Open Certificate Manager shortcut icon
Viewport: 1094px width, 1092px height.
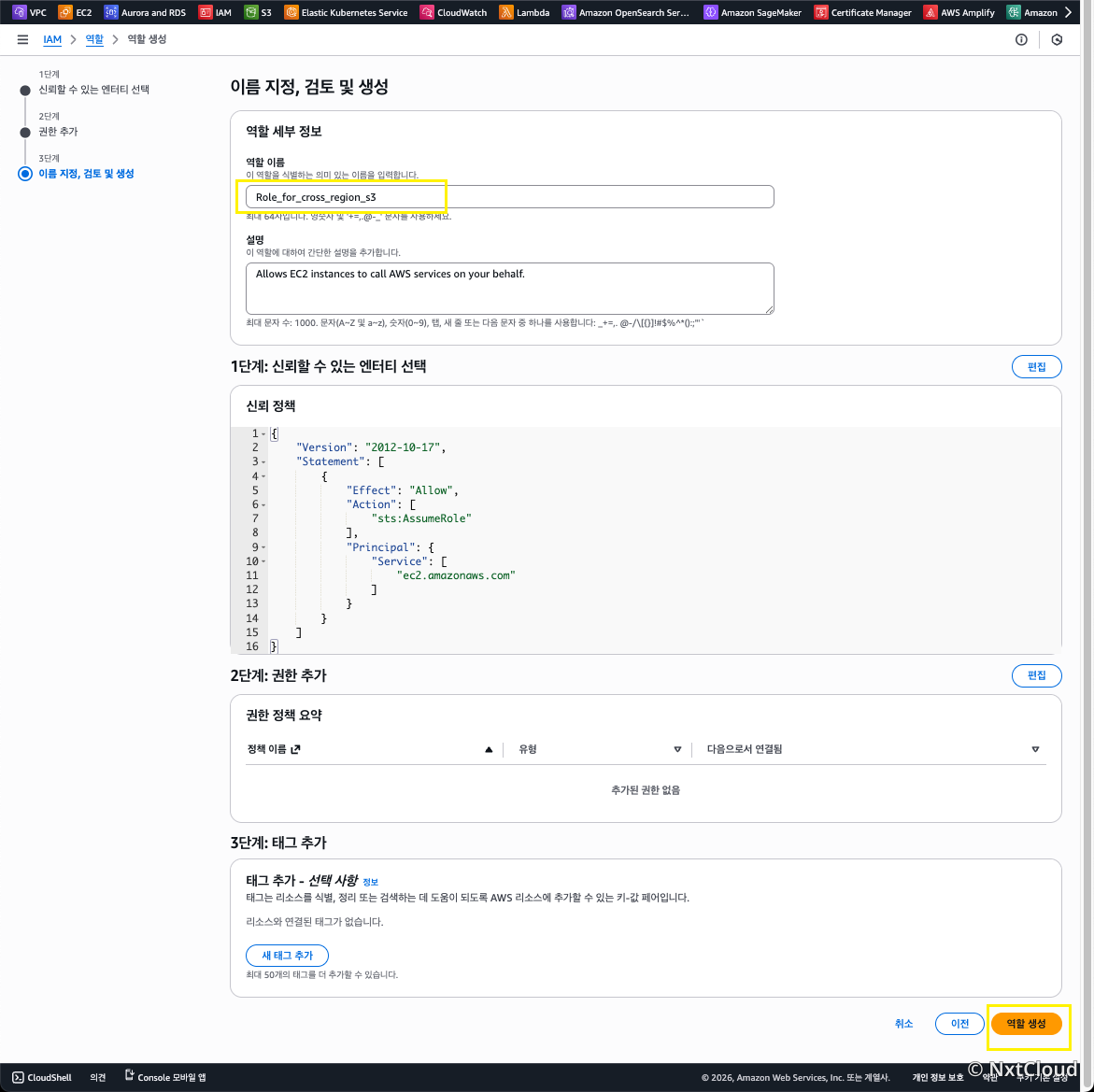[x=821, y=12]
